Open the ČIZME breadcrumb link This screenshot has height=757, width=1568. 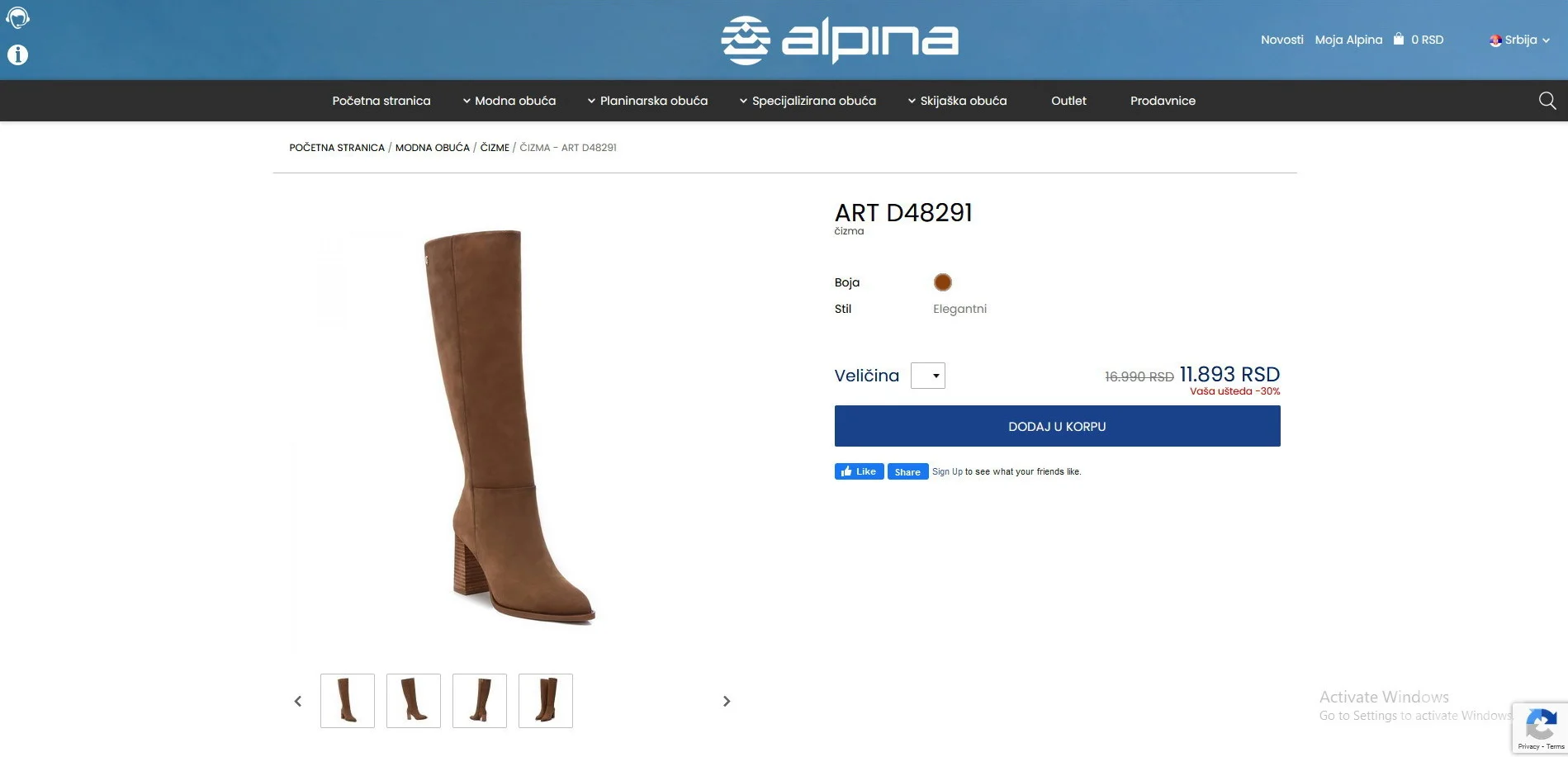[x=495, y=148]
